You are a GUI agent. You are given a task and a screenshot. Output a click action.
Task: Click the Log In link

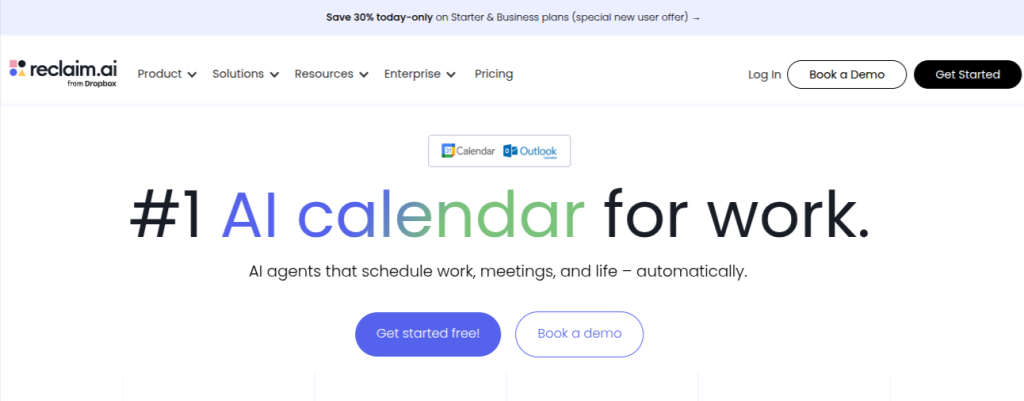tap(765, 74)
